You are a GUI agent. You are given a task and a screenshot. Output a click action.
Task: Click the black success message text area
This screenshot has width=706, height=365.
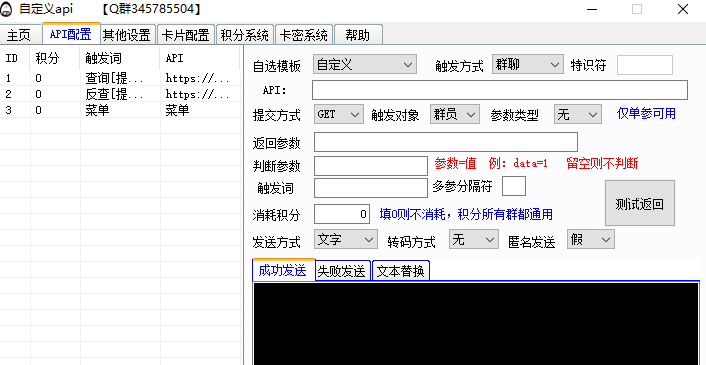476,324
